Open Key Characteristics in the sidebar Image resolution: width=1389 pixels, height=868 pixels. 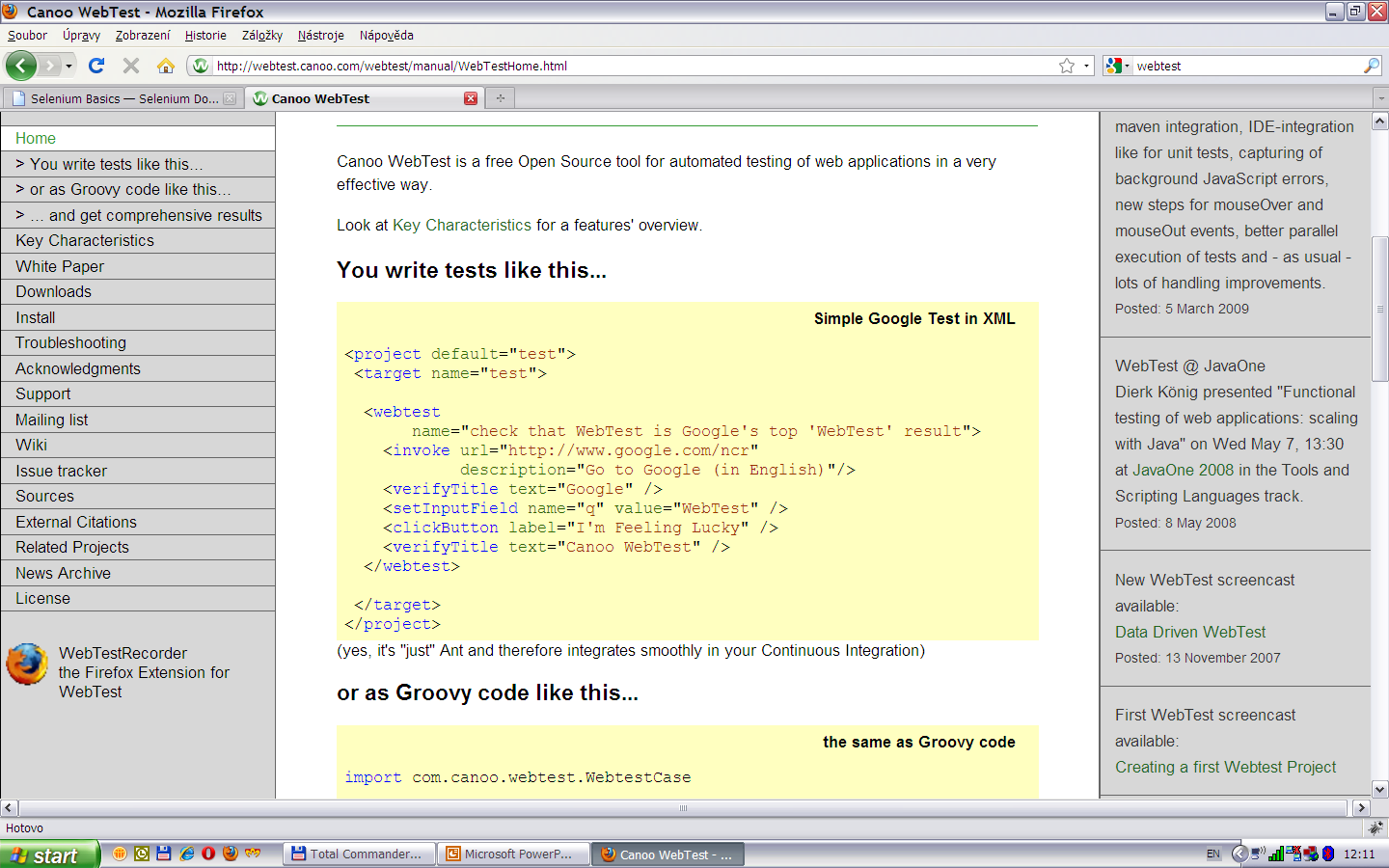pyautogui.click(x=138, y=240)
